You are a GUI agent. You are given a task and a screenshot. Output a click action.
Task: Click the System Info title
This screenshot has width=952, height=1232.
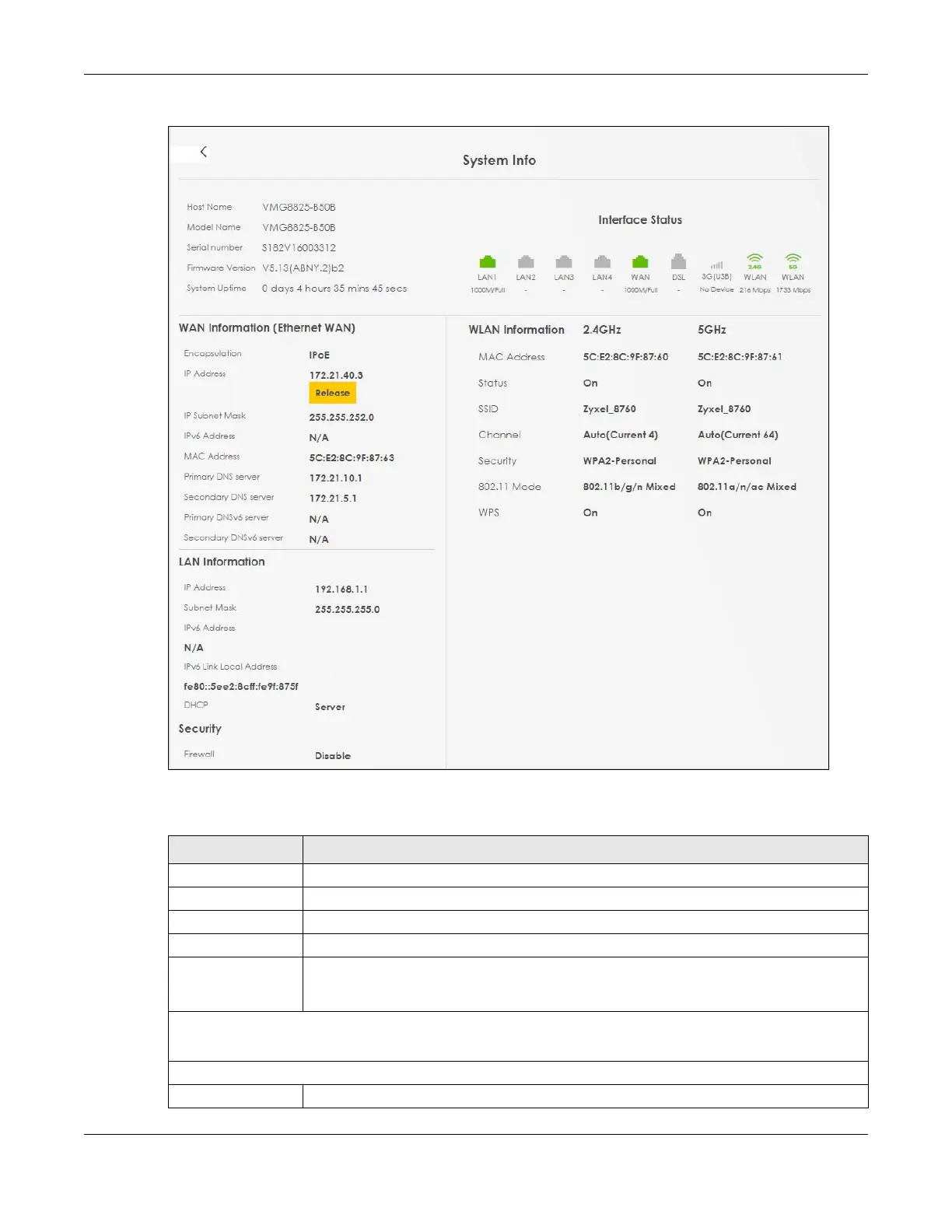pyautogui.click(x=499, y=160)
